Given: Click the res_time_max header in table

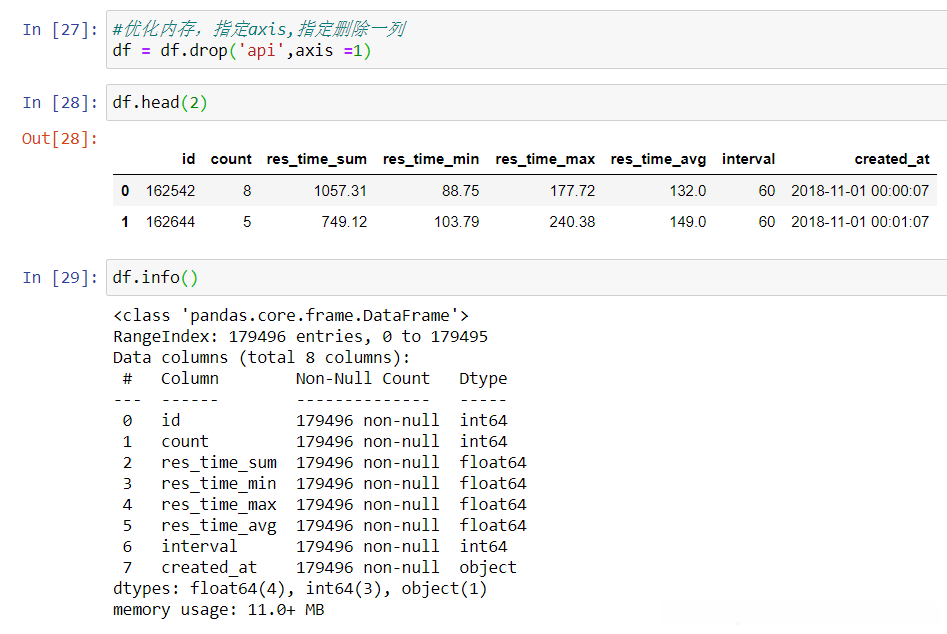Looking at the screenshot, I should [545, 159].
